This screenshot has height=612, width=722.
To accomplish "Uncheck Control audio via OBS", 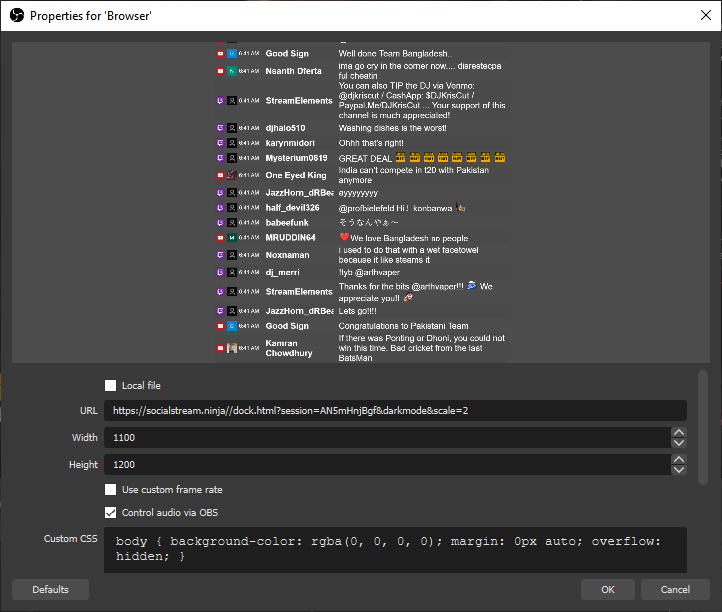I will [111, 513].
